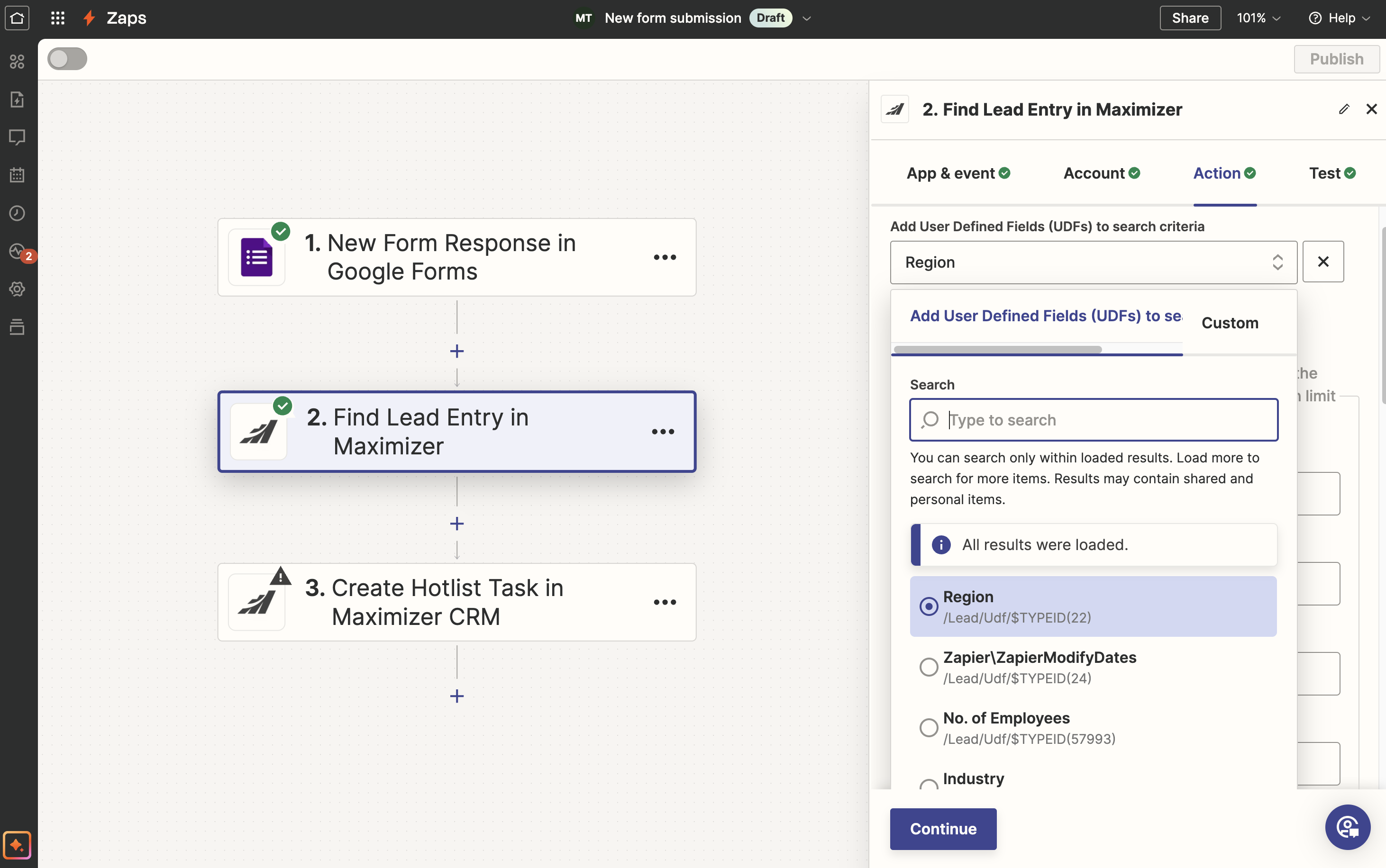Open the Zapier home icon

pos(17,18)
